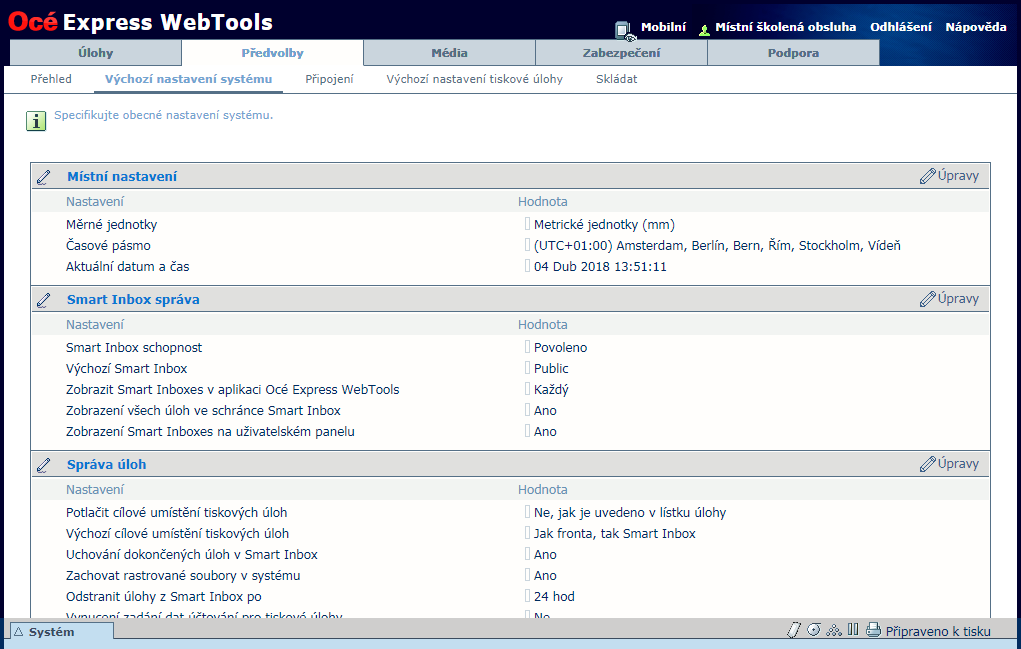Click the date value 04 Dub 2018 13:51:11
Screen dimensions: 1021x649
[x=600, y=266]
